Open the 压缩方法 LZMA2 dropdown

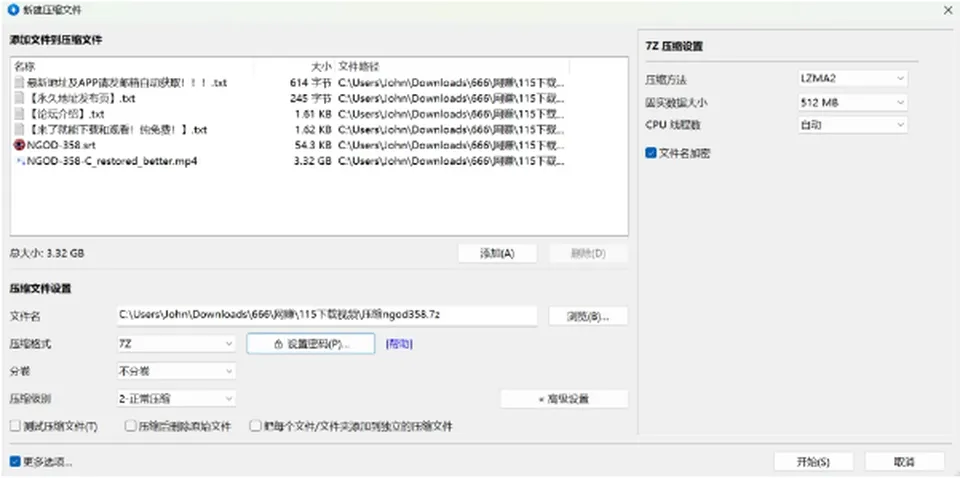(x=852, y=79)
